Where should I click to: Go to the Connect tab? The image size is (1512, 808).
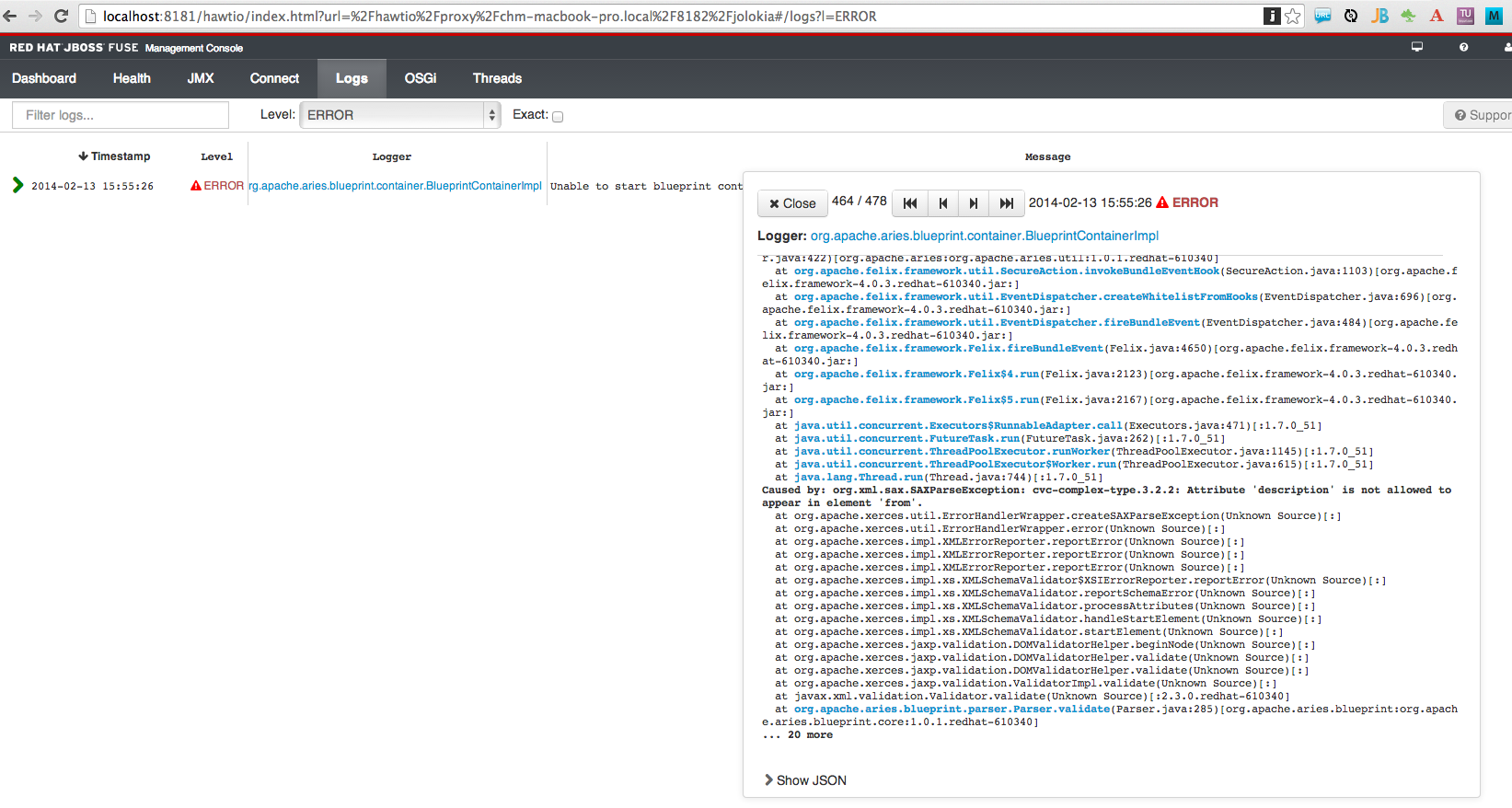click(274, 78)
